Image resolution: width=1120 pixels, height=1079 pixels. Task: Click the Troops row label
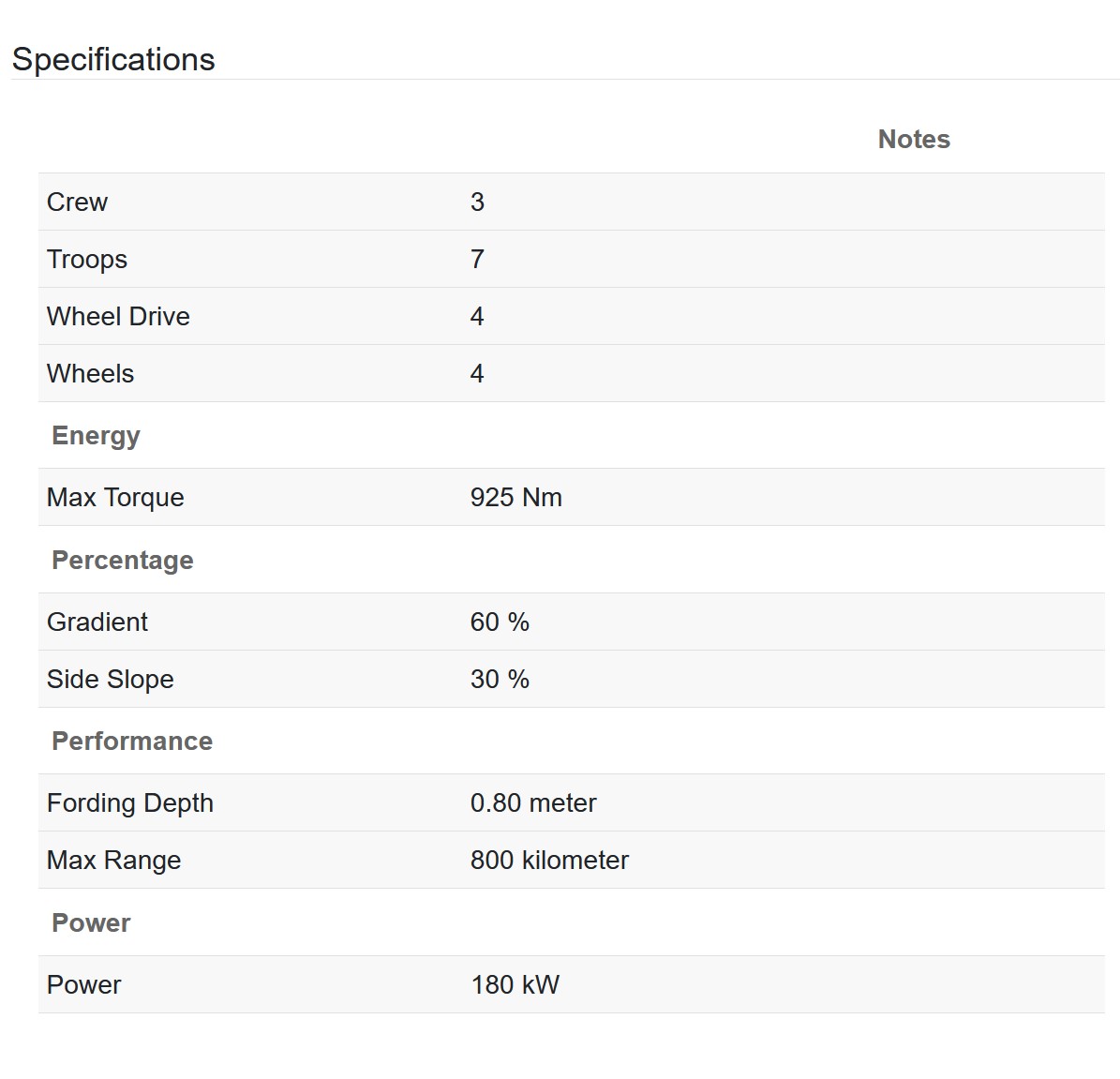(87, 260)
